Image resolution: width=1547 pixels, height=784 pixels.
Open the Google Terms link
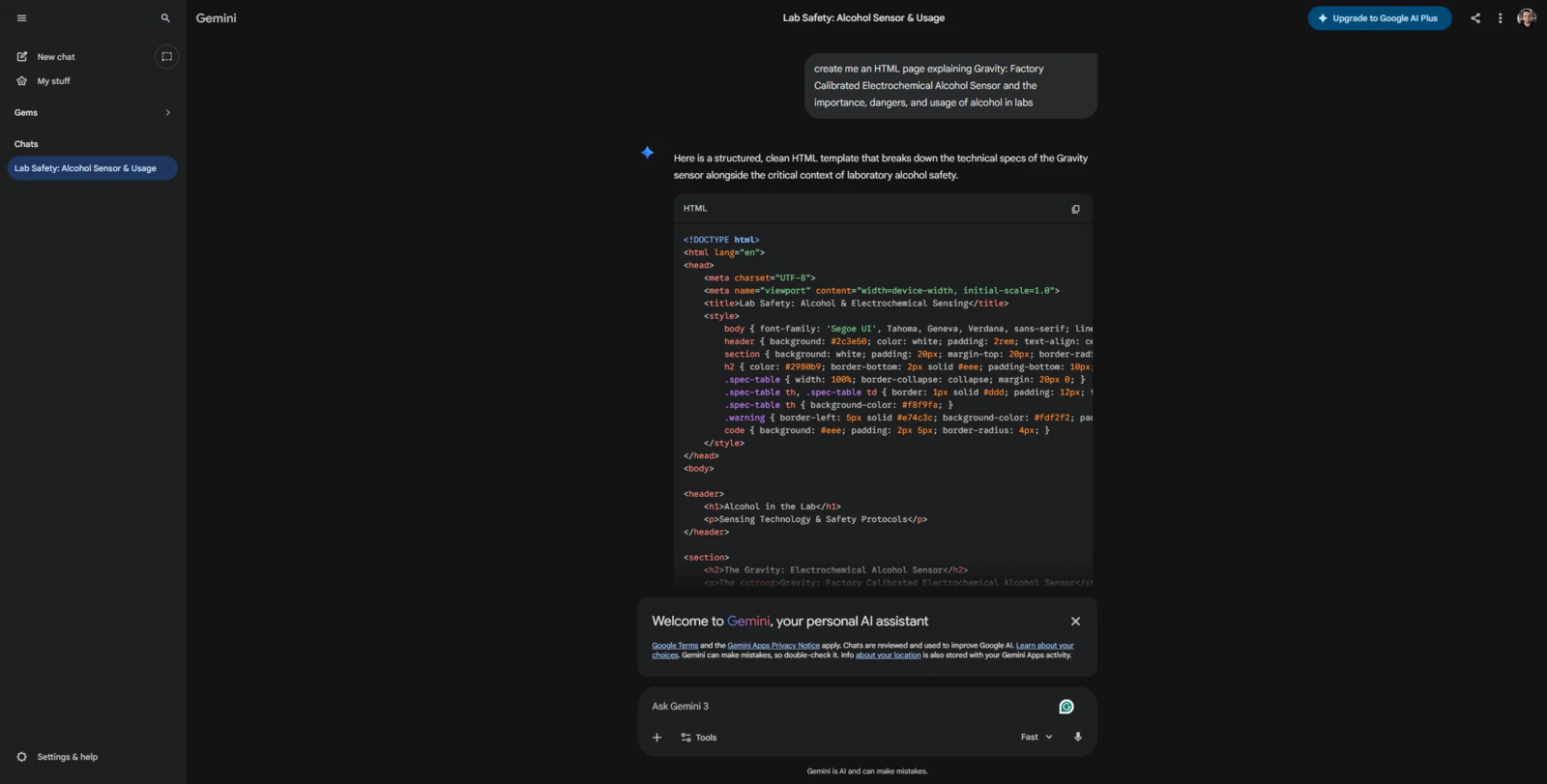(675, 646)
